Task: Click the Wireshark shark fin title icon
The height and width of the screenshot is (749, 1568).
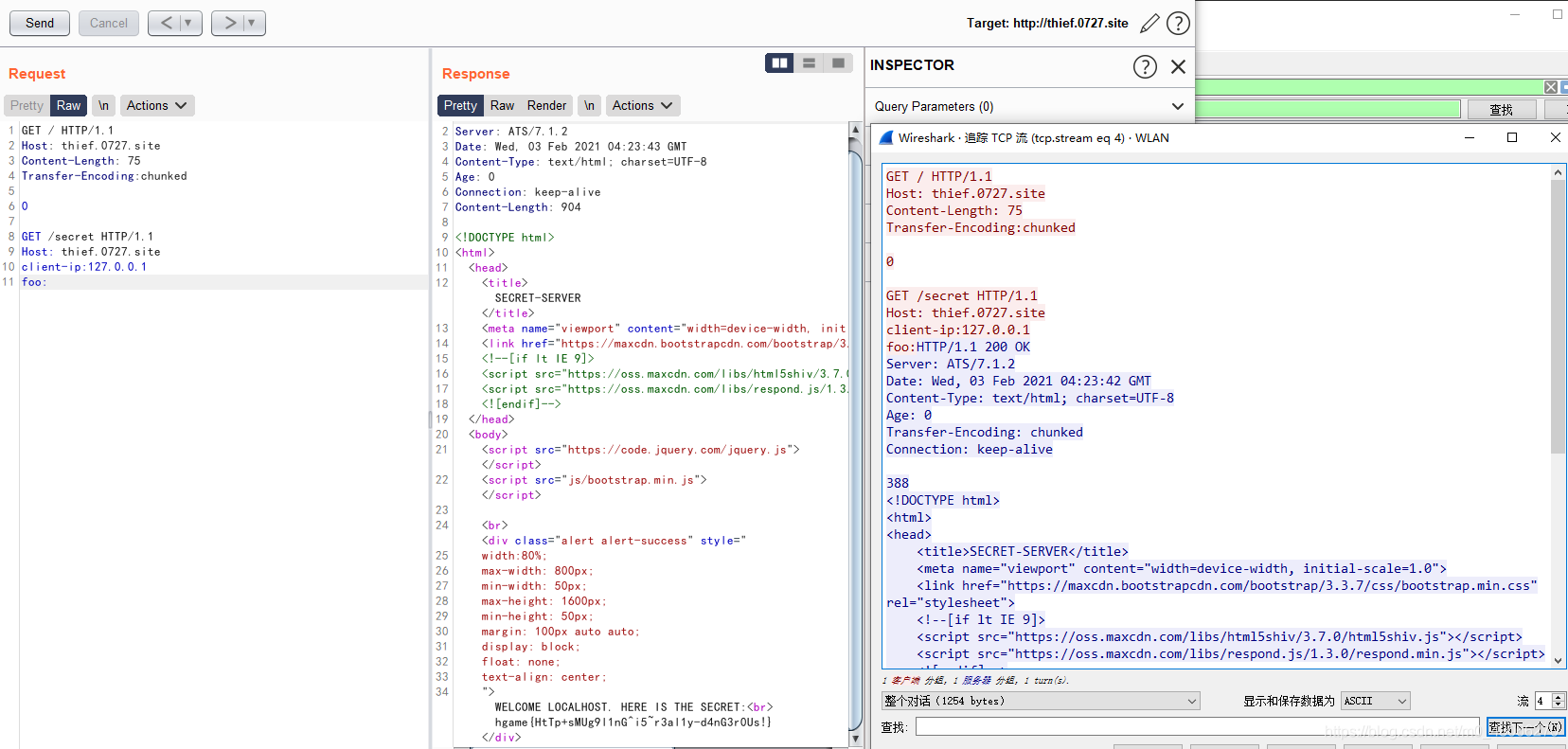Action: 886,137
